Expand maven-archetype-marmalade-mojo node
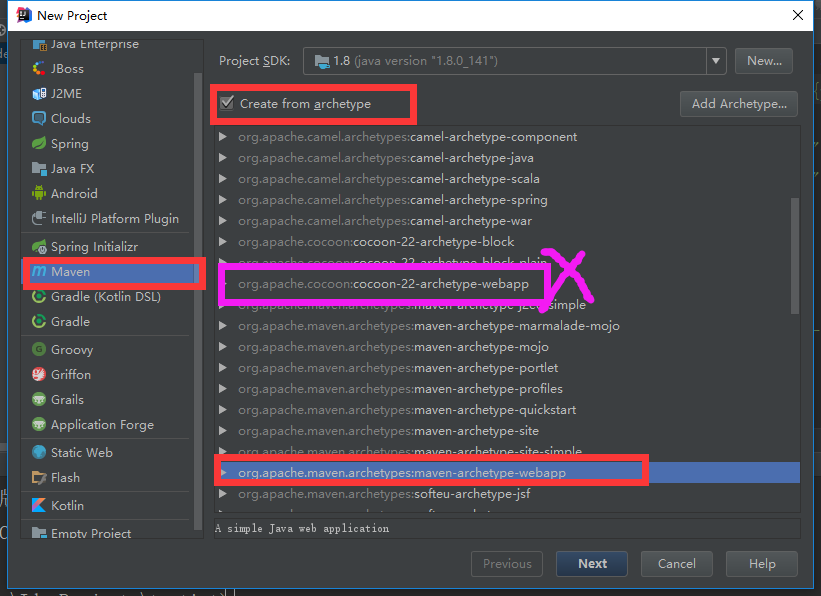Viewport: 821px width, 596px height. [223, 326]
